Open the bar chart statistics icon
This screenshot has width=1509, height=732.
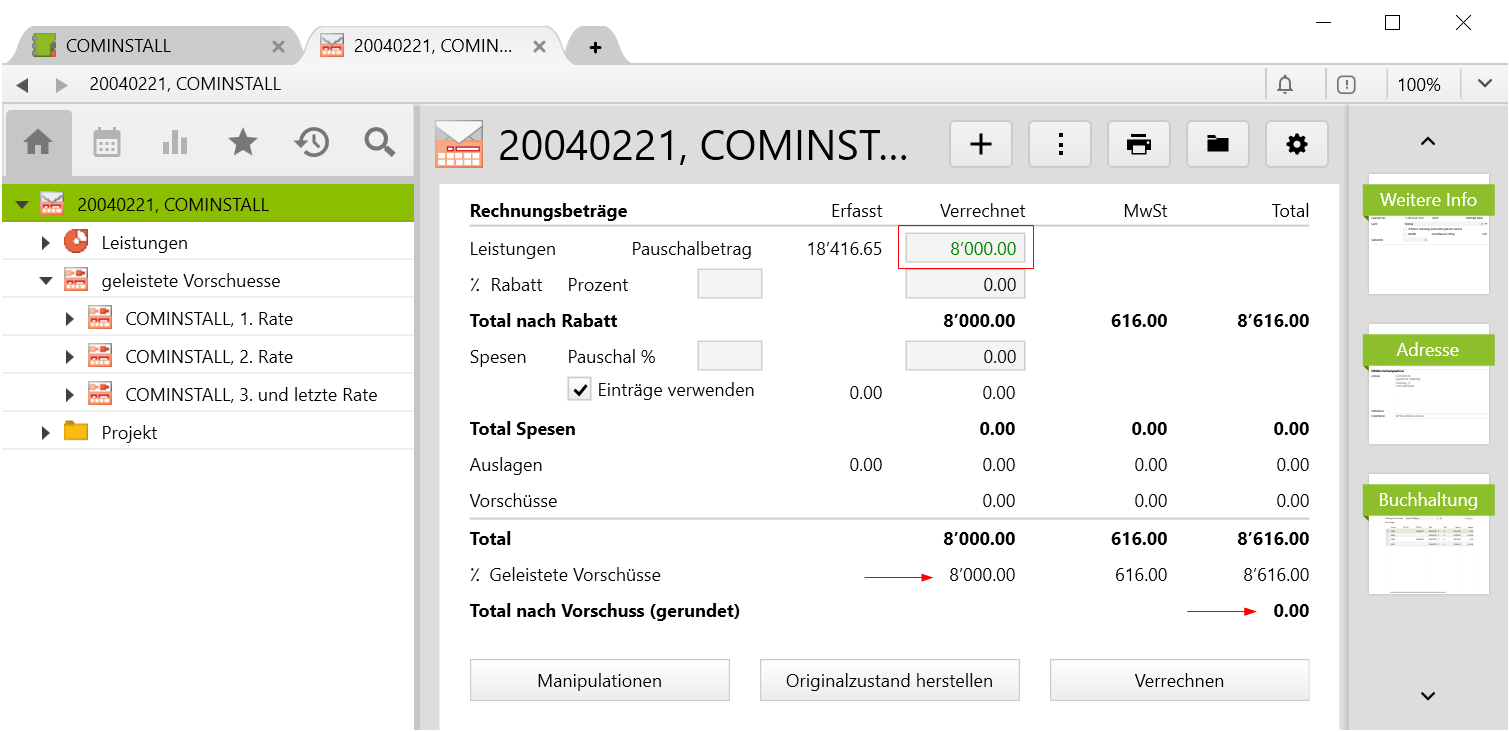click(175, 143)
